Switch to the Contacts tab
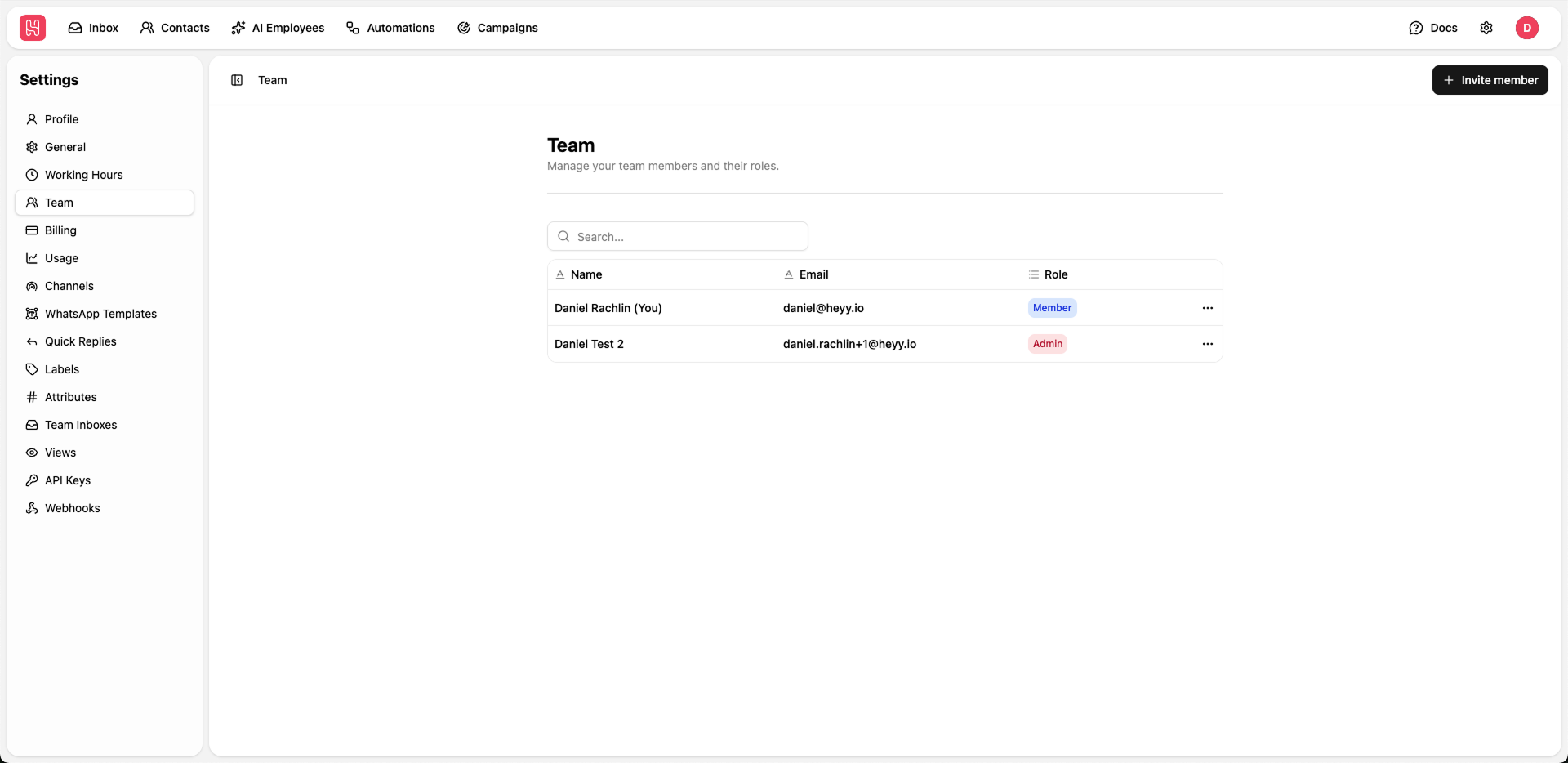The image size is (1568, 763). (175, 27)
